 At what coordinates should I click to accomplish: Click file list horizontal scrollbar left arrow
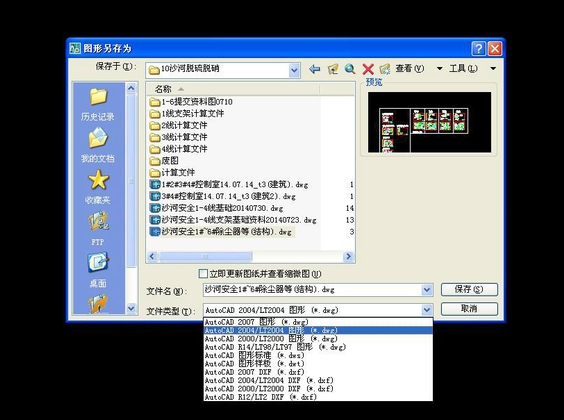[152, 256]
